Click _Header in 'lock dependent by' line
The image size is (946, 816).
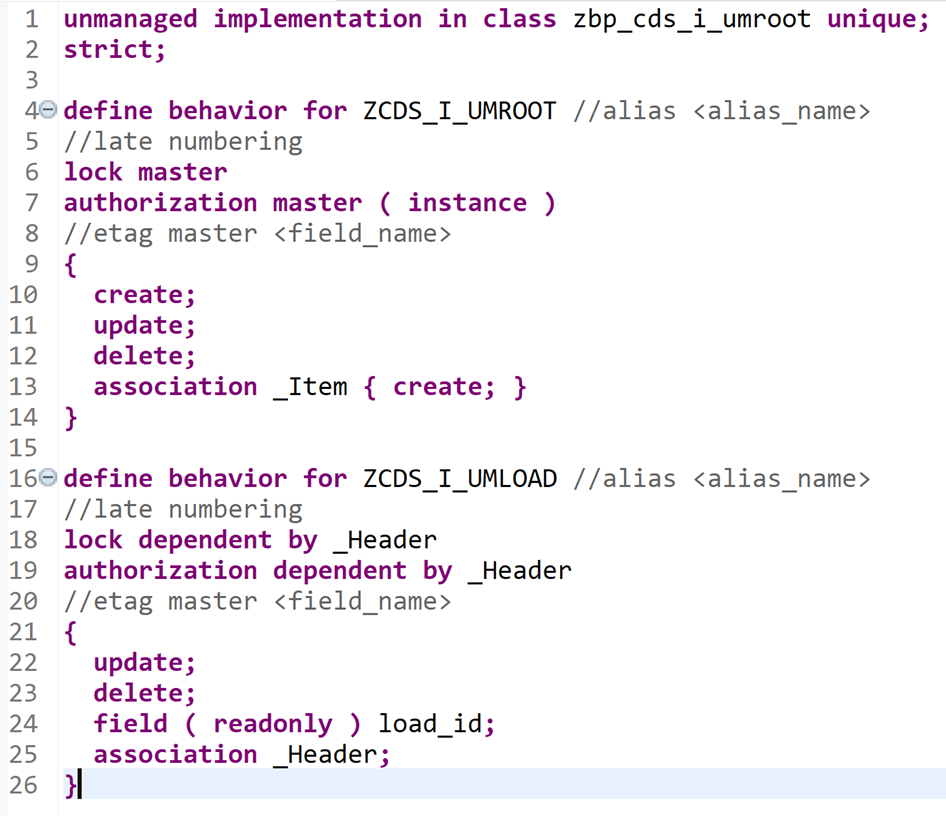pos(384,540)
